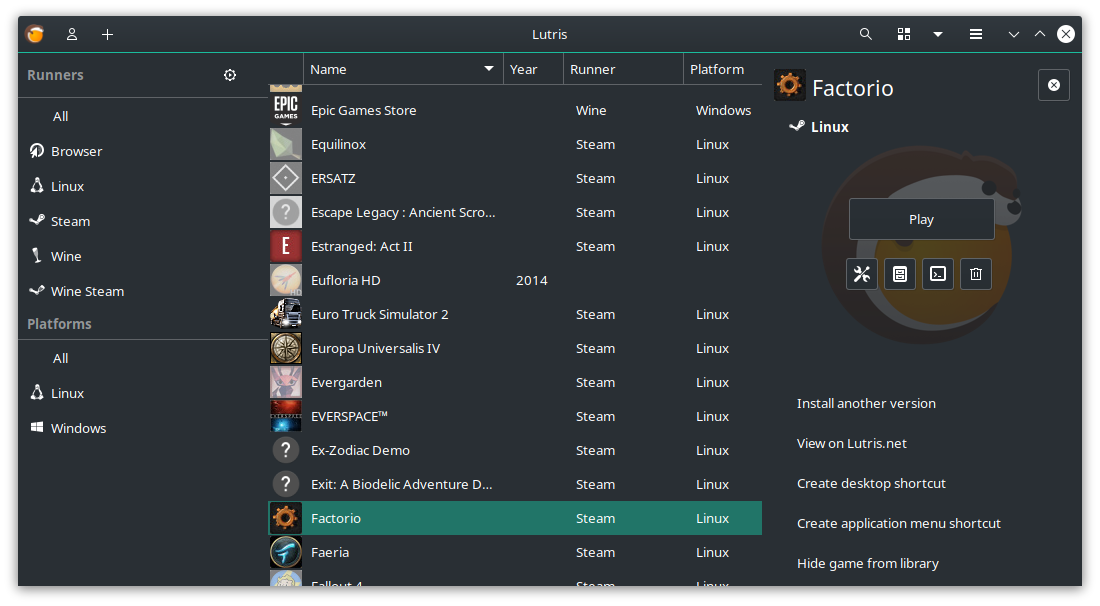The height and width of the screenshot is (606, 1100).
Task: Click the drive-shaped icon next to the tools icon
Action: click(x=899, y=274)
